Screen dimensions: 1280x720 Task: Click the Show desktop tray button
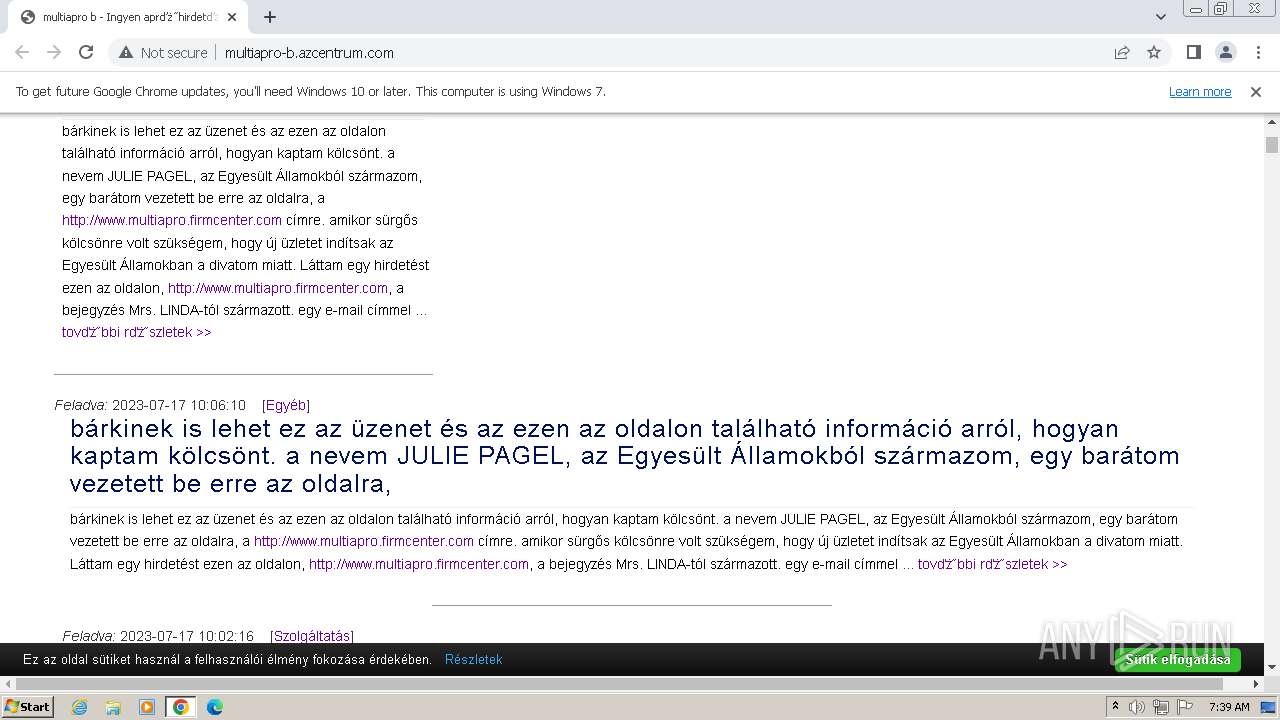click(1270, 707)
